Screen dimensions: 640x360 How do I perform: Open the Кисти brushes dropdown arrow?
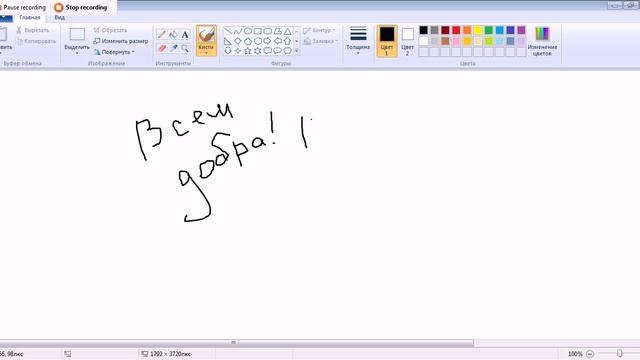[206, 53]
